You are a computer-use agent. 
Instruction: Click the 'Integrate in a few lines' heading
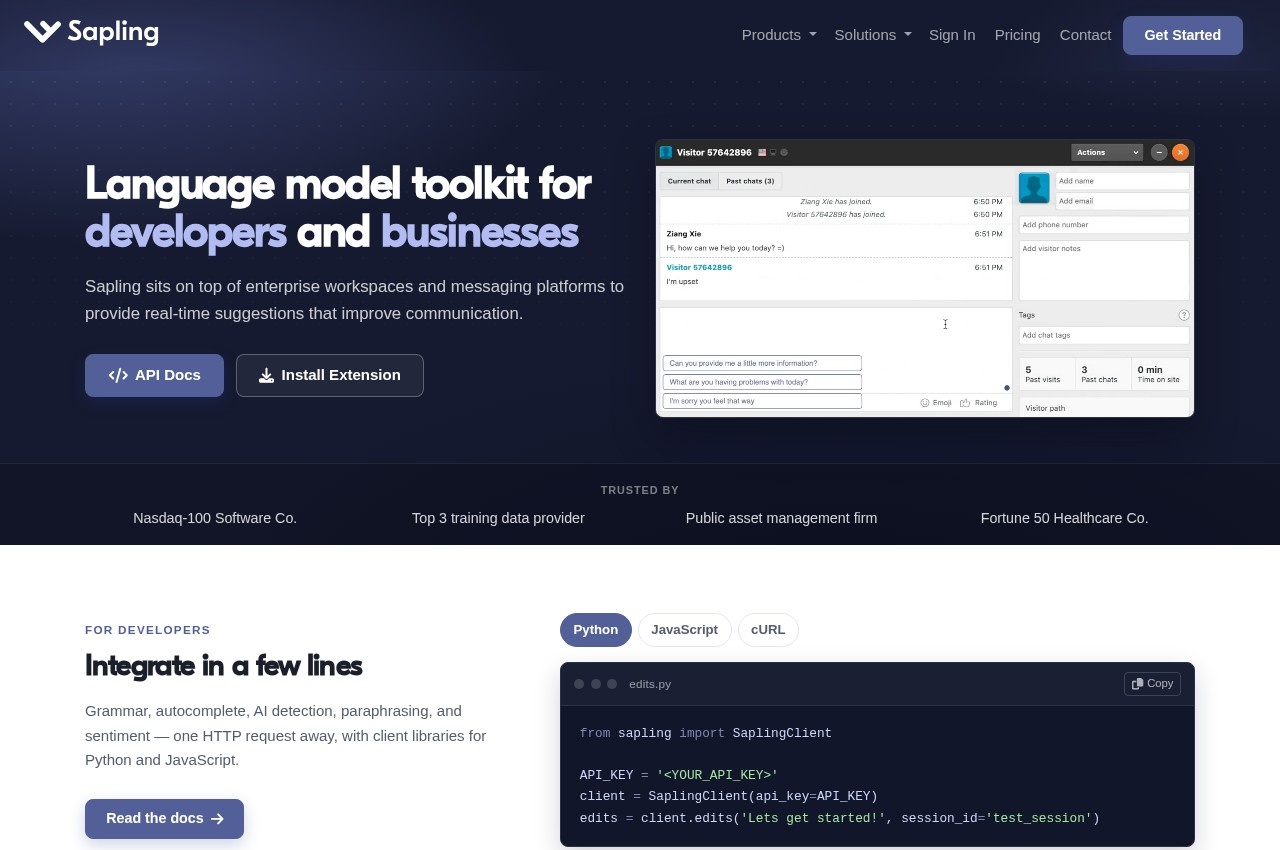tap(223, 665)
